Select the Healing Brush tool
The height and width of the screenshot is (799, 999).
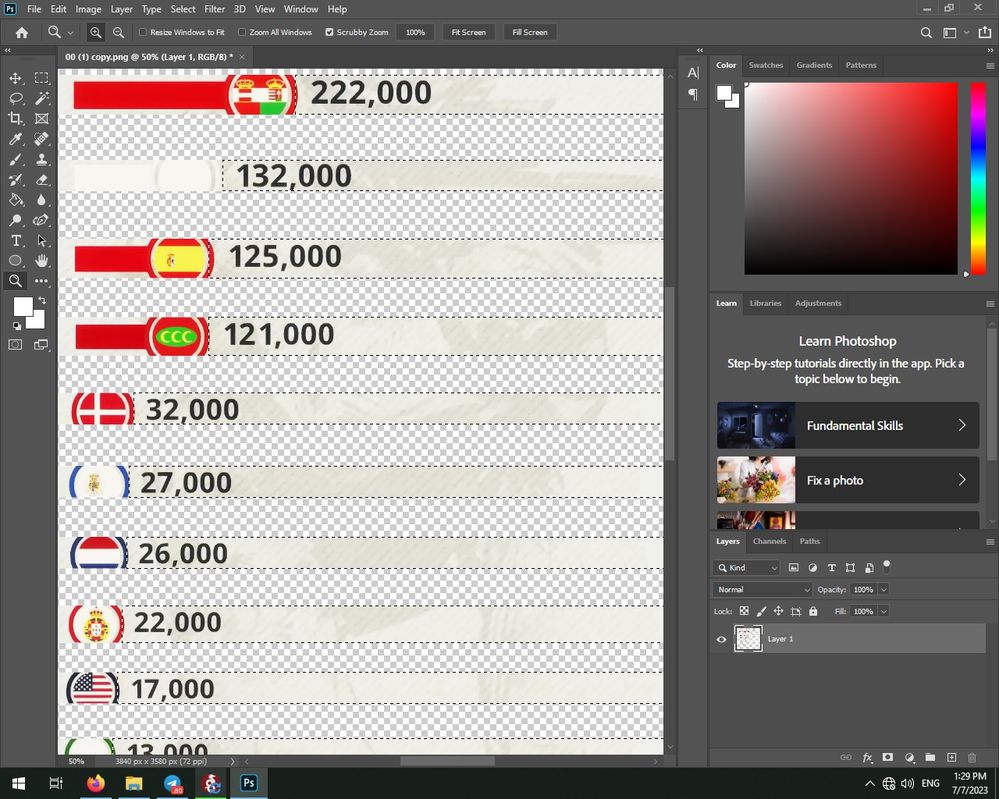[x=41, y=139]
